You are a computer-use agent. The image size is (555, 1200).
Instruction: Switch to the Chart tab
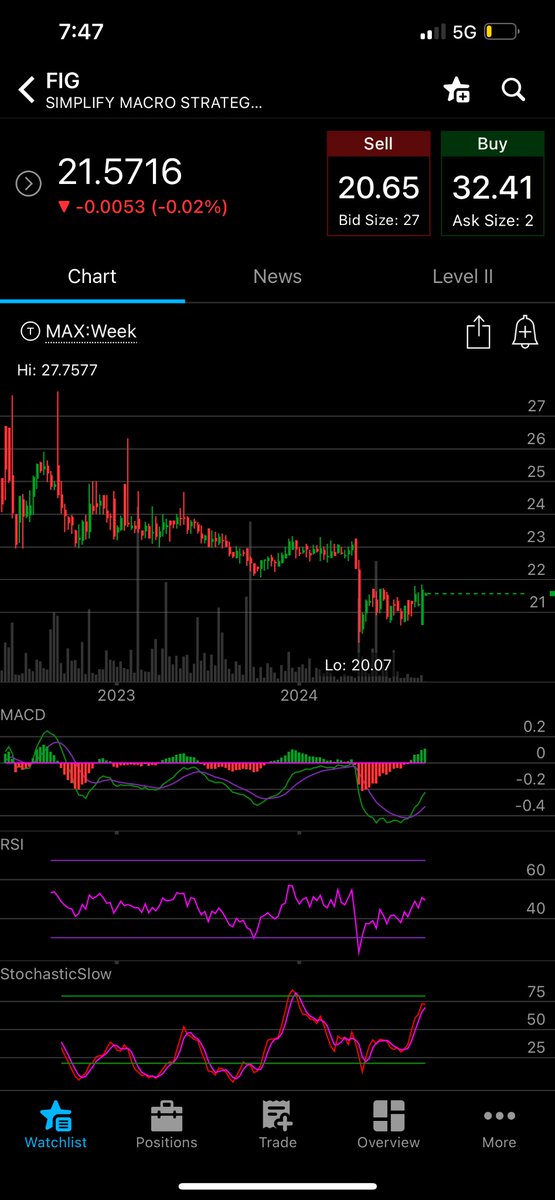pos(92,277)
